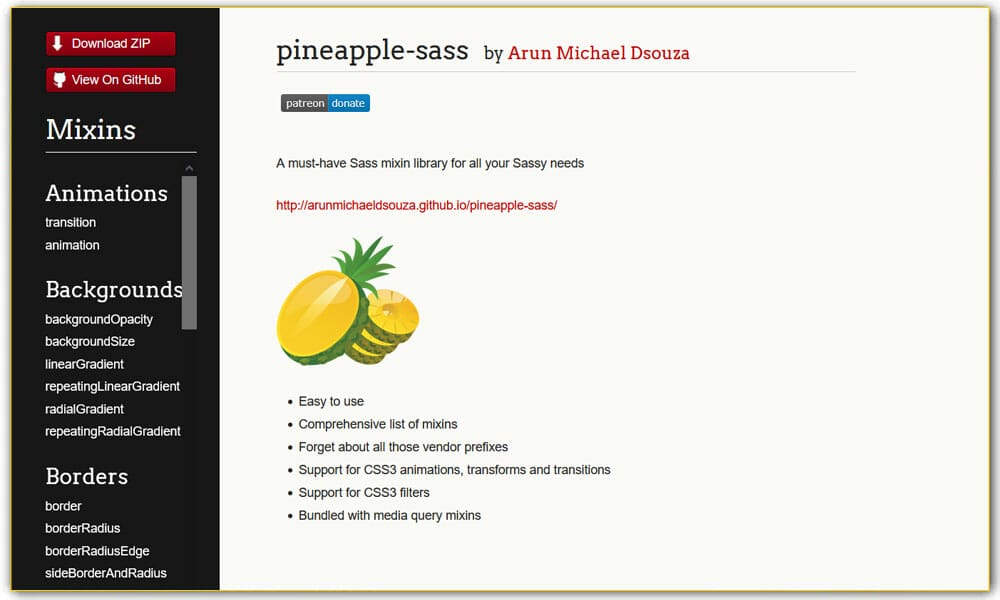This screenshot has height=600, width=1000.
Task: Select the backgroundSize mixin
Action: coord(90,341)
